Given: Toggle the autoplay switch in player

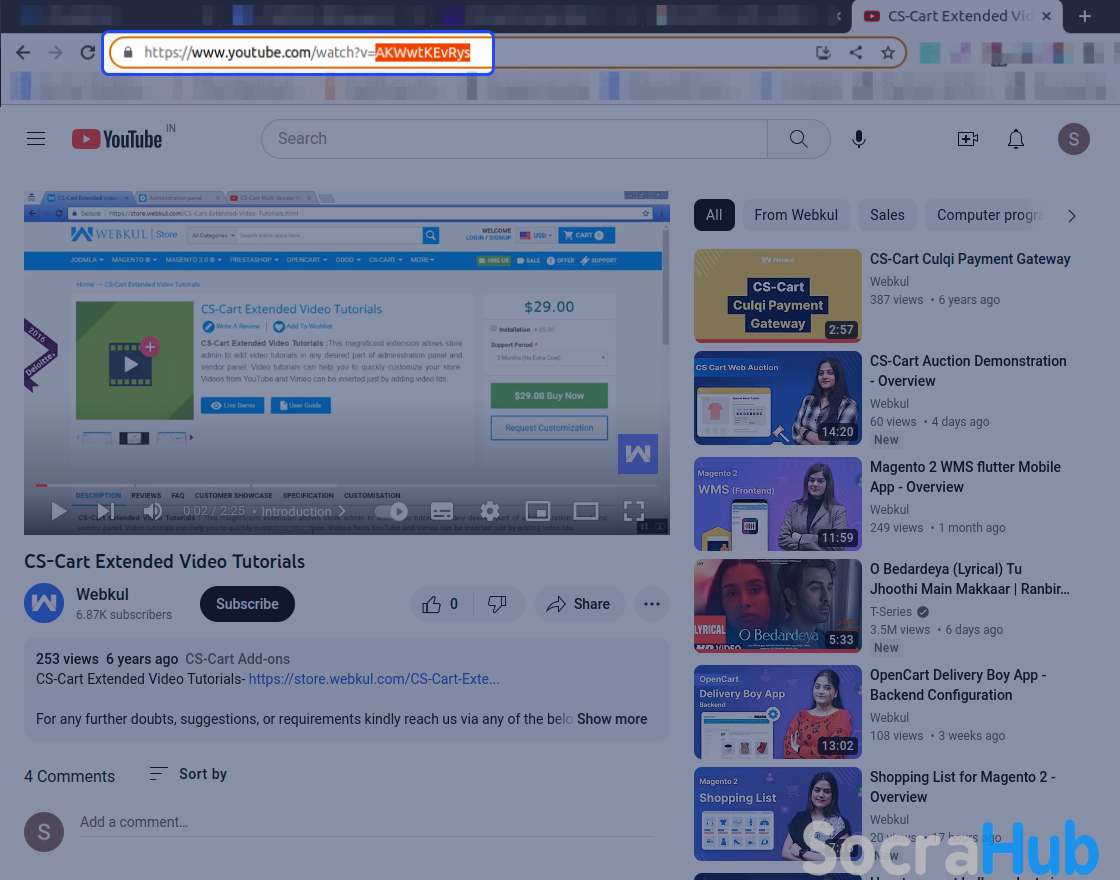Looking at the screenshot, I should tap(392, 511).
